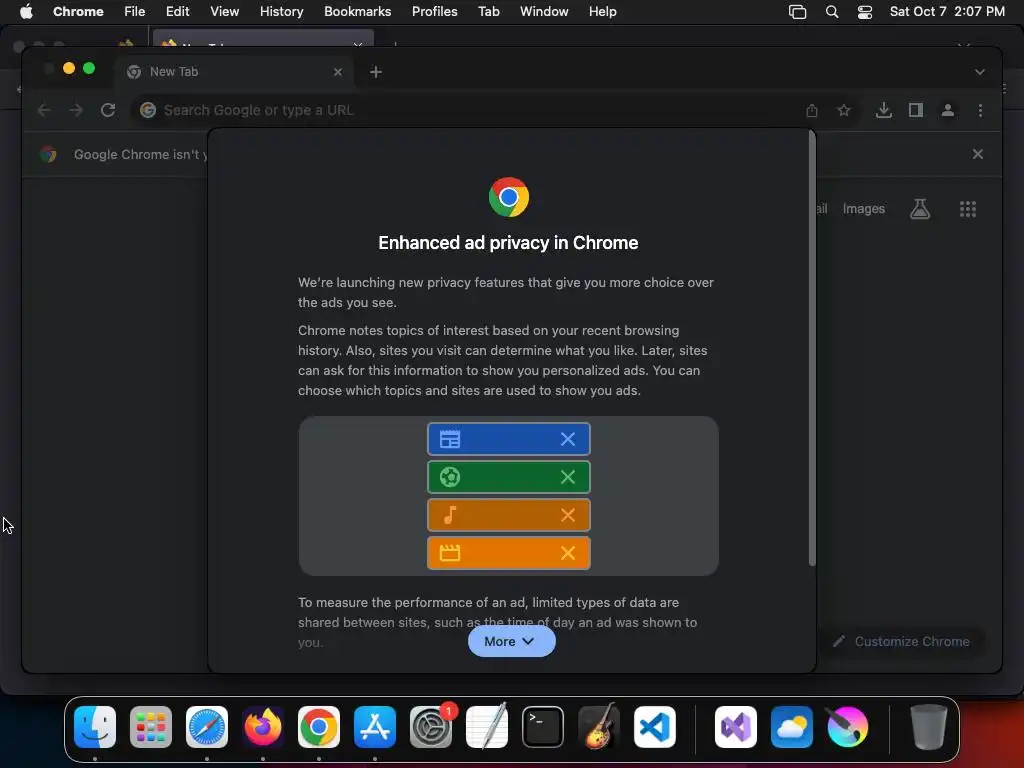
Task: Open Trash from the Dock
Action: (x=928, y=726)
